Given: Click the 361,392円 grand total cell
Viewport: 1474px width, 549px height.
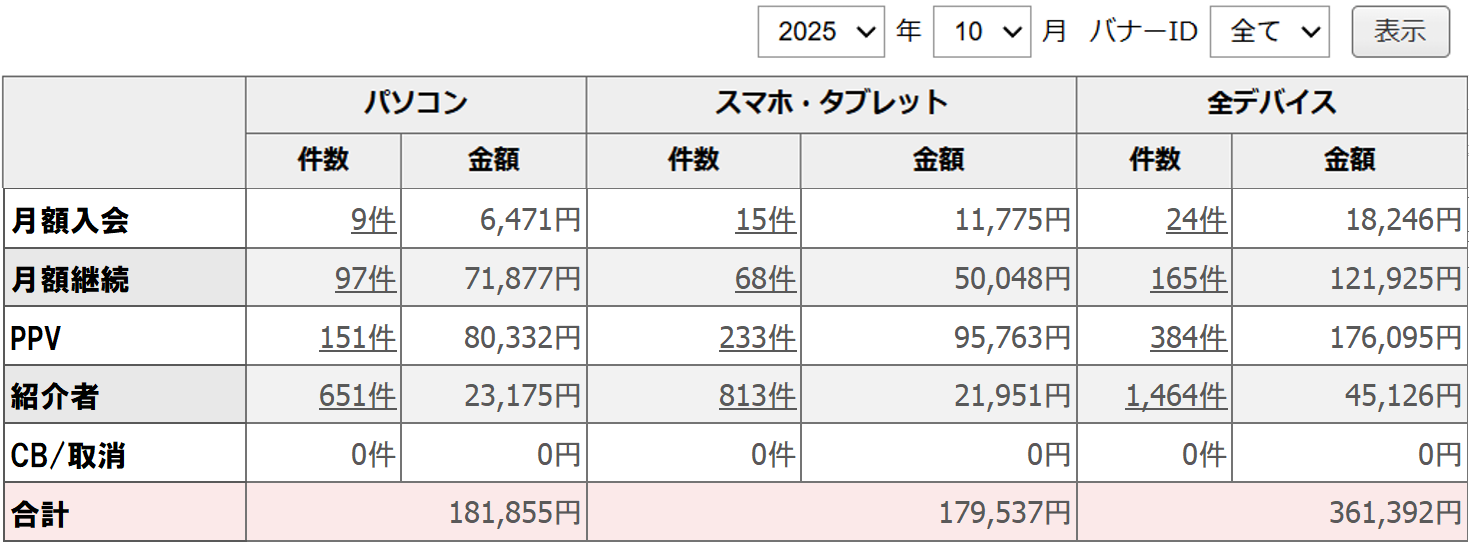Looking at the screenshot, I should [x=1395, y=514].
